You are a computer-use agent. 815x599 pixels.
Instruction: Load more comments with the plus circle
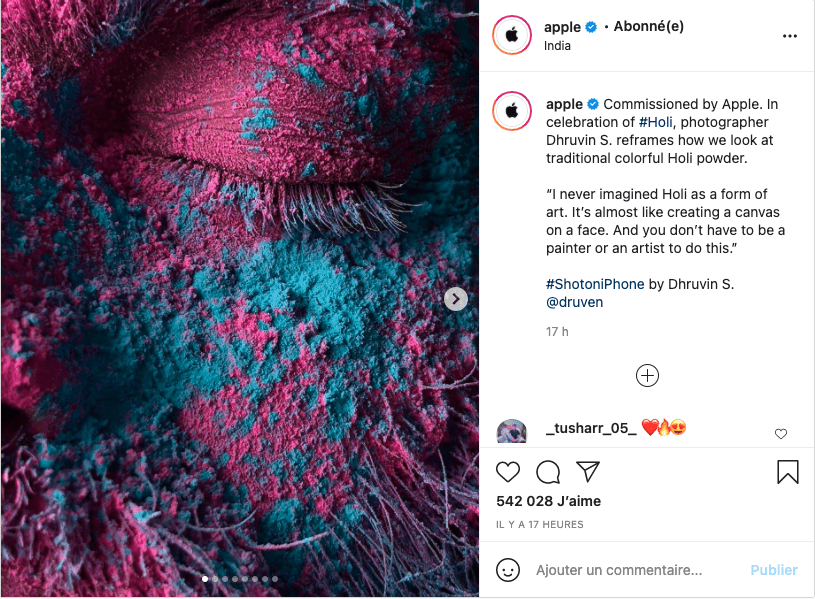point(647,375)
